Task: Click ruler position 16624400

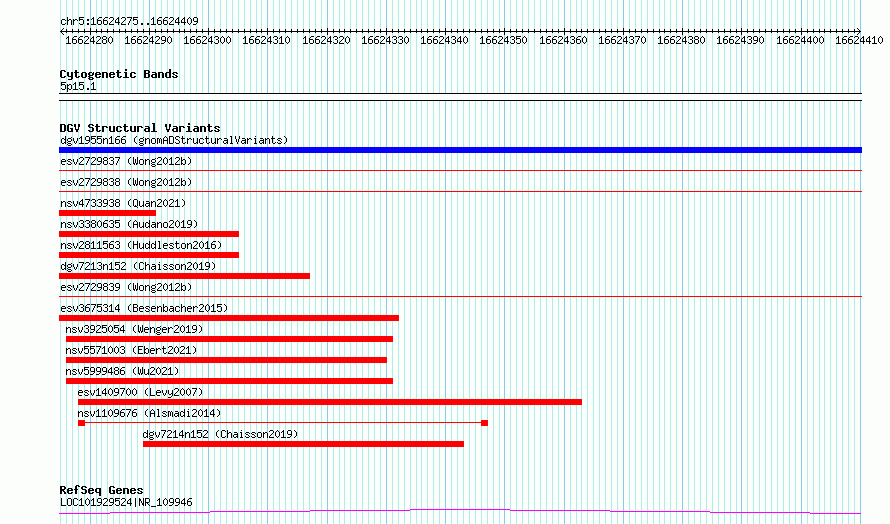Action: (800, 40)
